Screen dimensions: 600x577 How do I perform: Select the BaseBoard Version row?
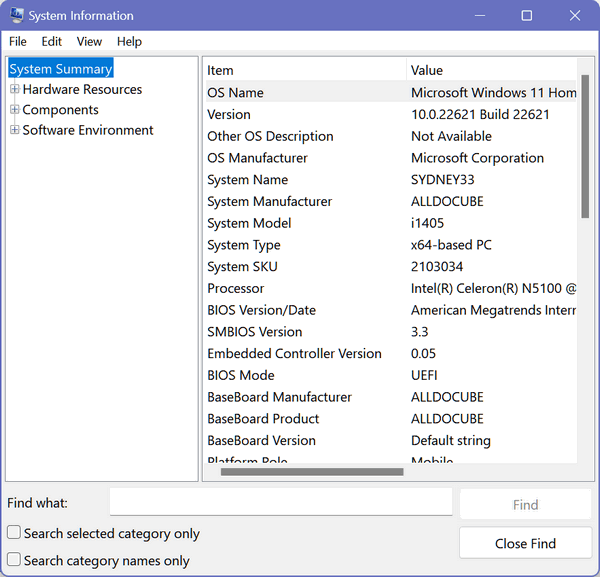(x=391, y=440)
